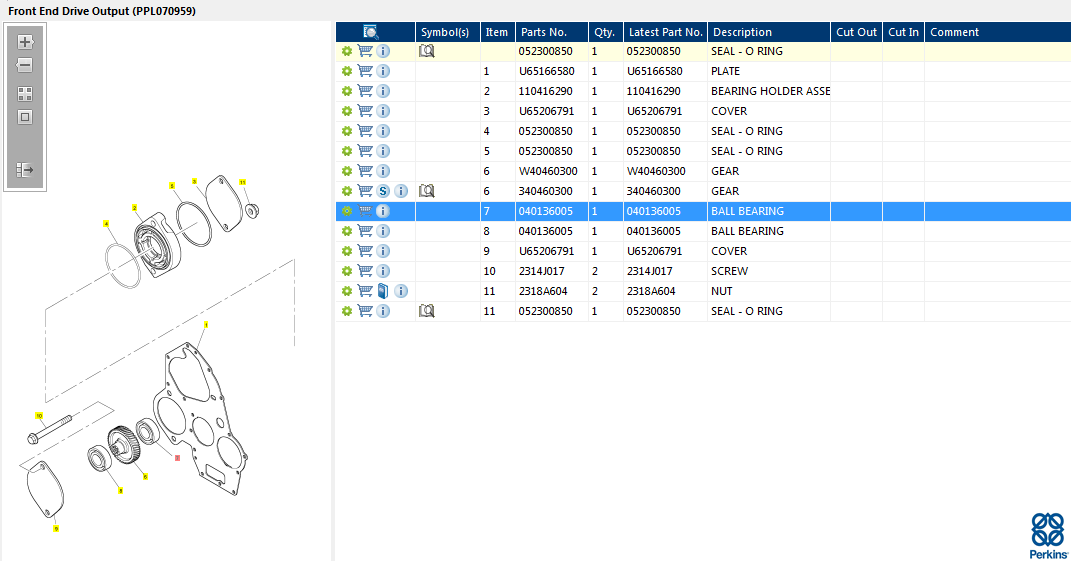Click the blue S icon on GEAR row

pyautogui.click(x=383, y=191)
